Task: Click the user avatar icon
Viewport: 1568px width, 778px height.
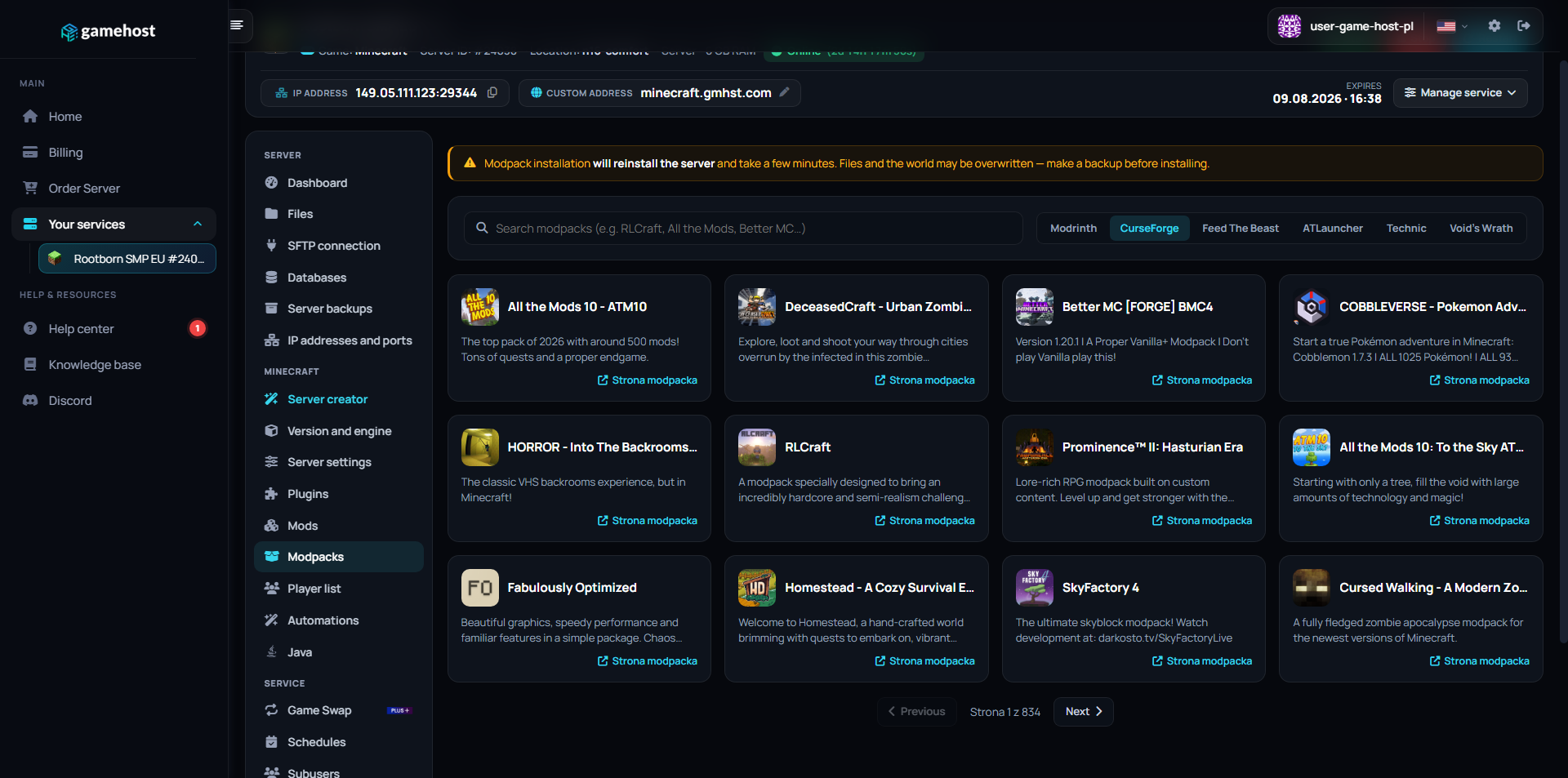Action: pos(1290,26)
